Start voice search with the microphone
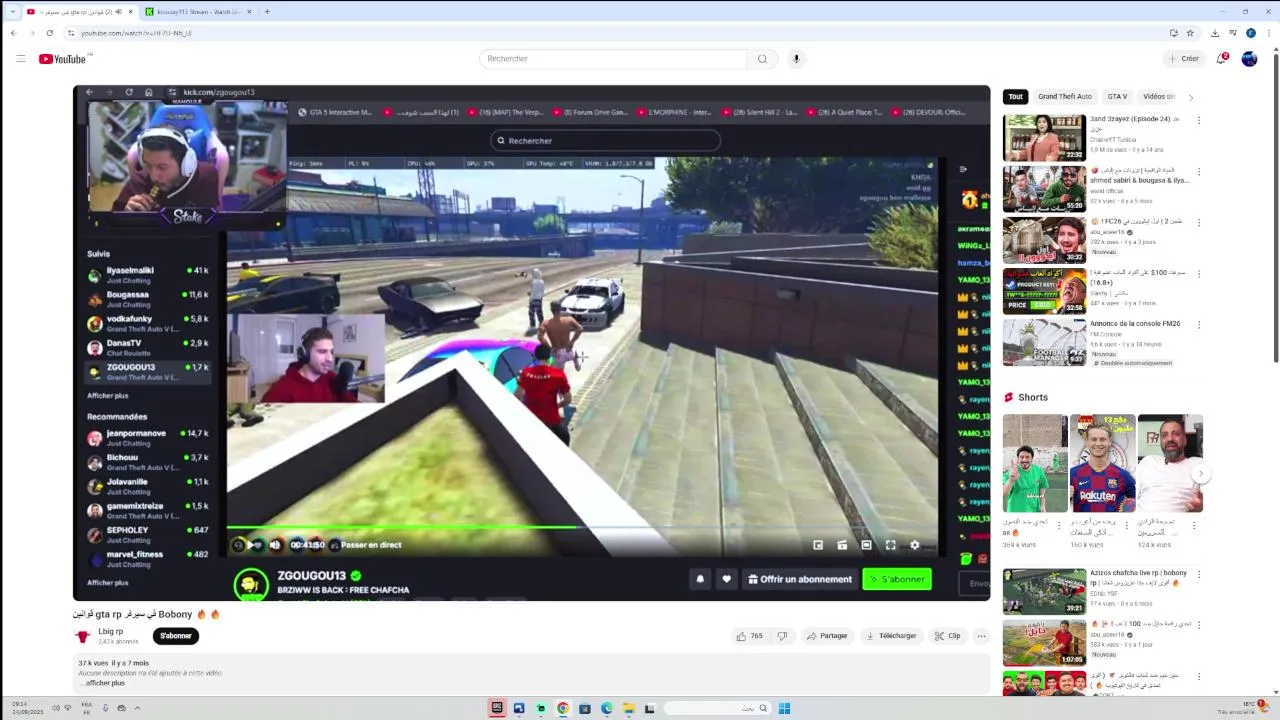 point(796,59)
